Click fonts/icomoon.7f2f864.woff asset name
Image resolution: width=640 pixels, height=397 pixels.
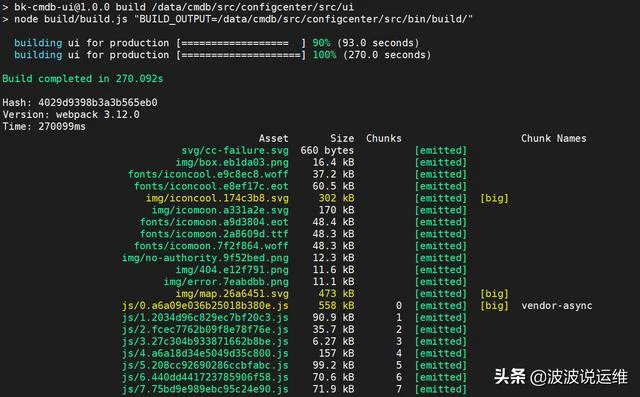coord(211,246)
